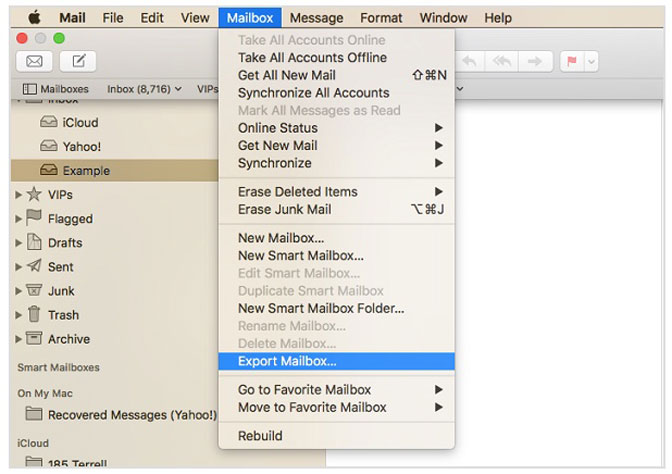Expand the VIPs disclosure triangle
Viewport: 672px width, 474px height.
pyautogui.click(x=18, y=195)
